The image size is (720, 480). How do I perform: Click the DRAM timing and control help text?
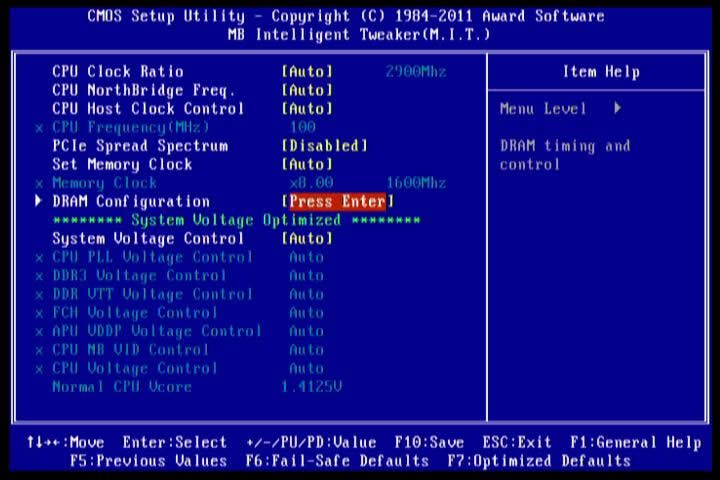click(565, 155)
